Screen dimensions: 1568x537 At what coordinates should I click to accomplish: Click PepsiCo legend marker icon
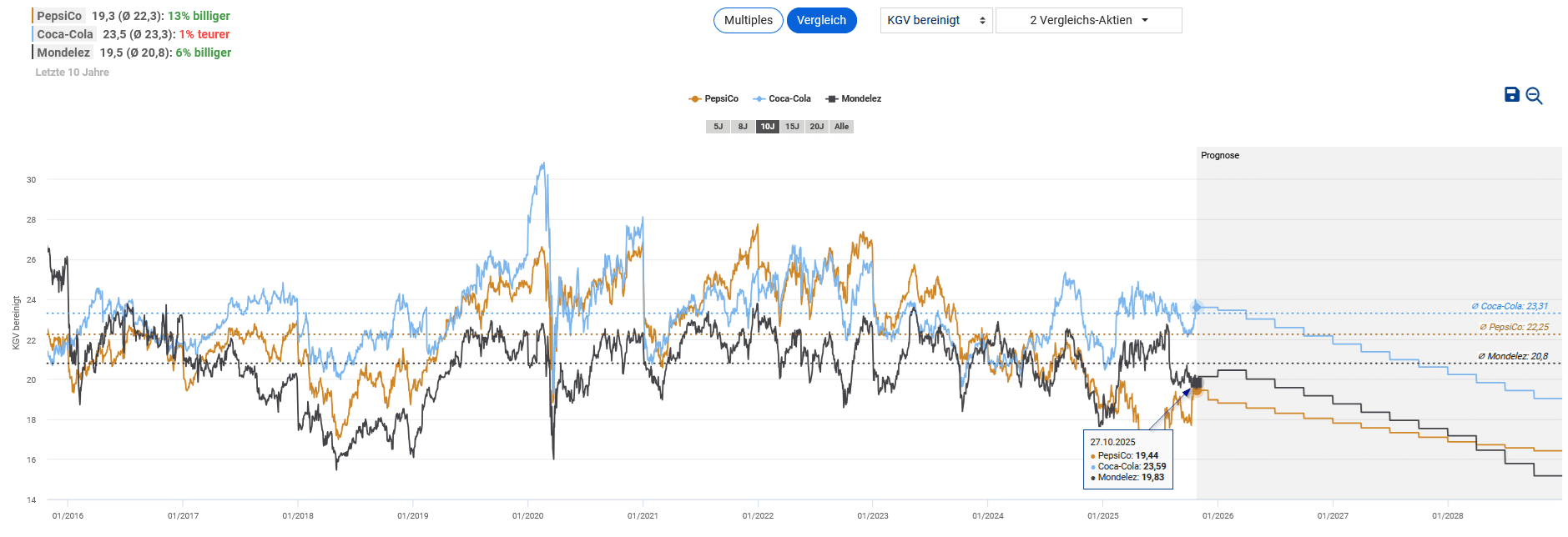pos(694,99)
